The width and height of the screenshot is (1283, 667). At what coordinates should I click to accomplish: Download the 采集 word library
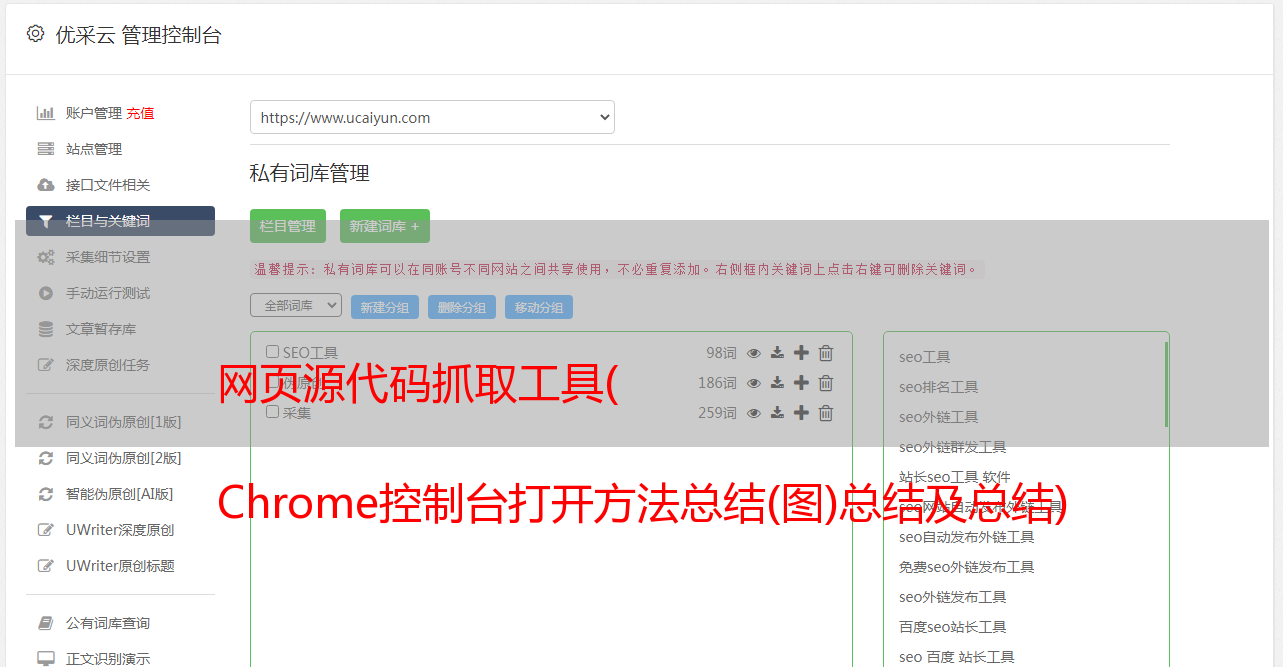[777, 413]
